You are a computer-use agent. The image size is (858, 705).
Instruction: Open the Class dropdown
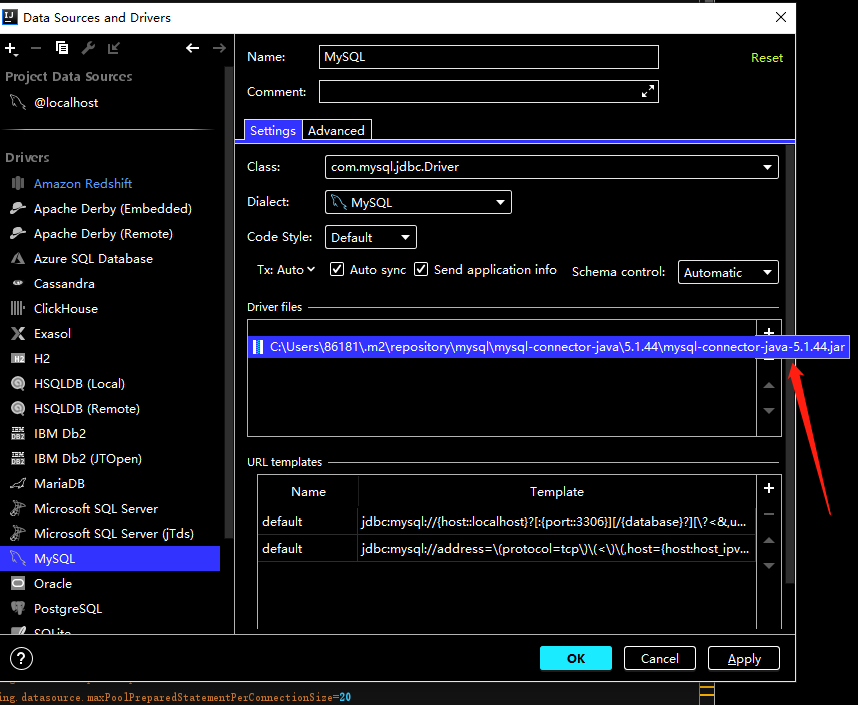coord(552,167)
